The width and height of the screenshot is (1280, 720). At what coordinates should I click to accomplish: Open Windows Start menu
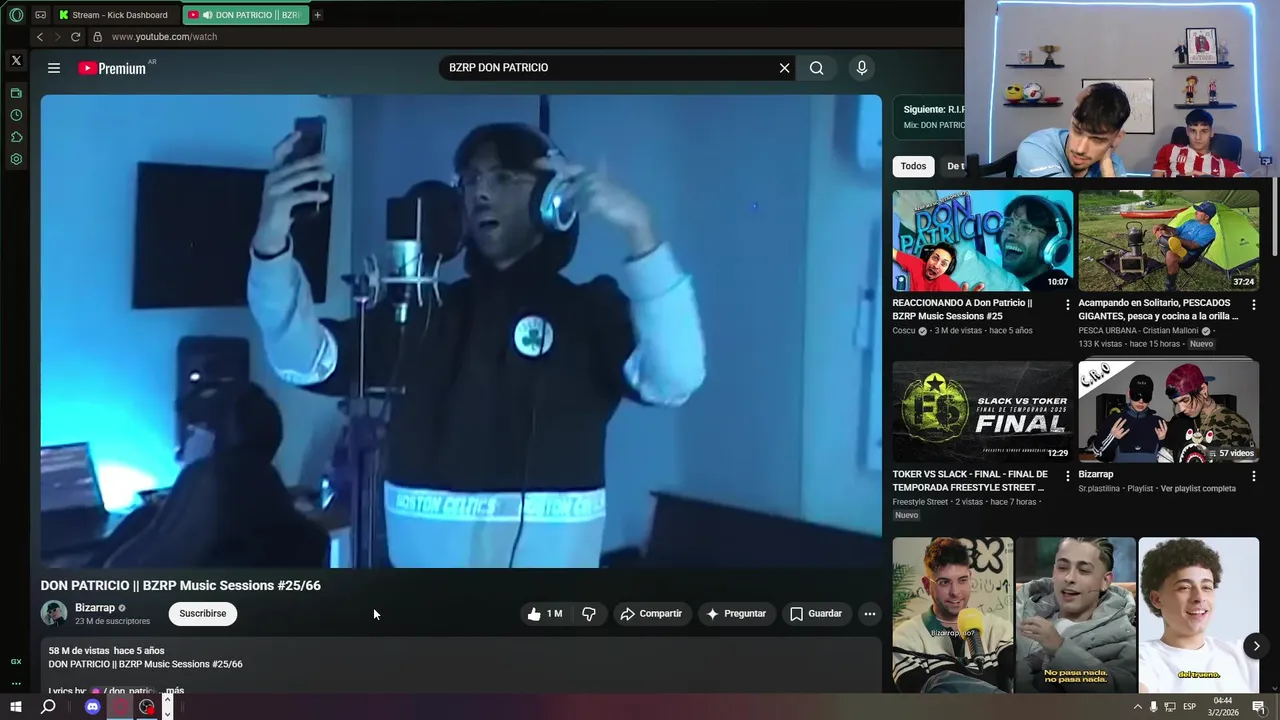point(16,707)
